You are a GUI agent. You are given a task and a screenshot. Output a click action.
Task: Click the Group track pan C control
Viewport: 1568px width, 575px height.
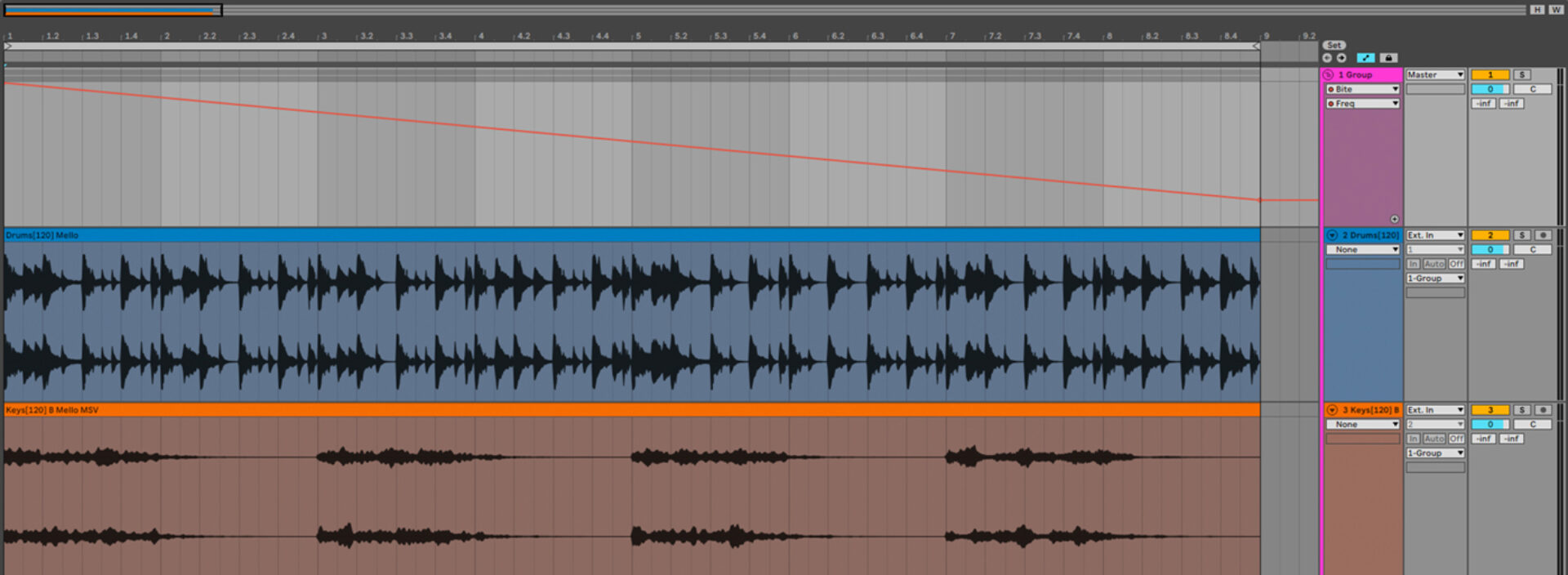point(1533,89)
